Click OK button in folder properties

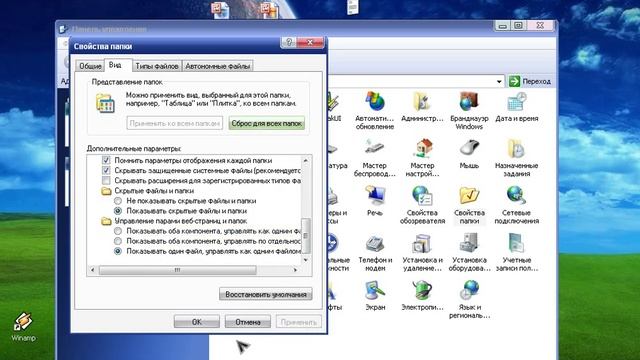click(197, 322)
